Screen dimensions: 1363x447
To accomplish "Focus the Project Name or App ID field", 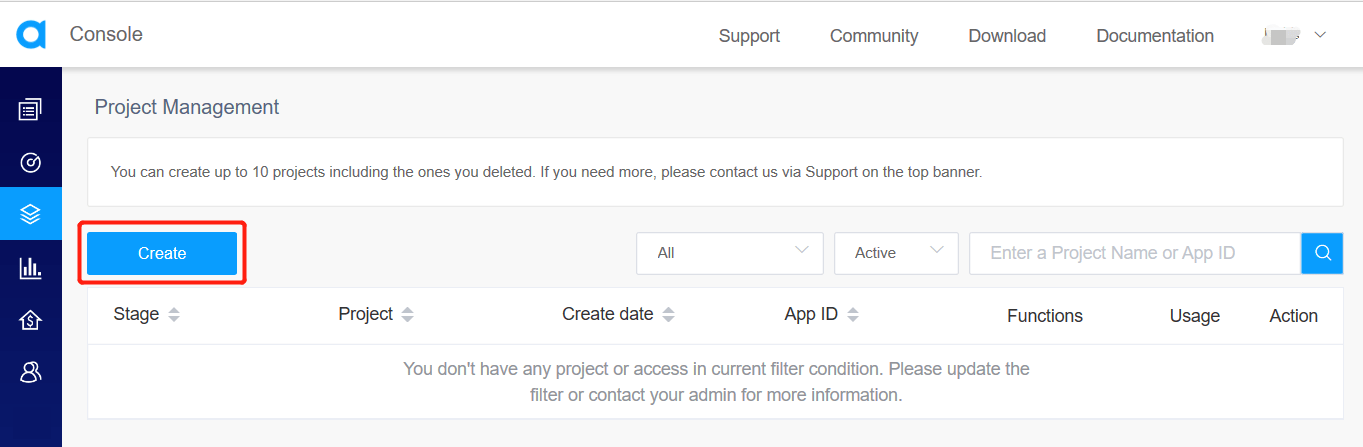I will [1135, 253].
